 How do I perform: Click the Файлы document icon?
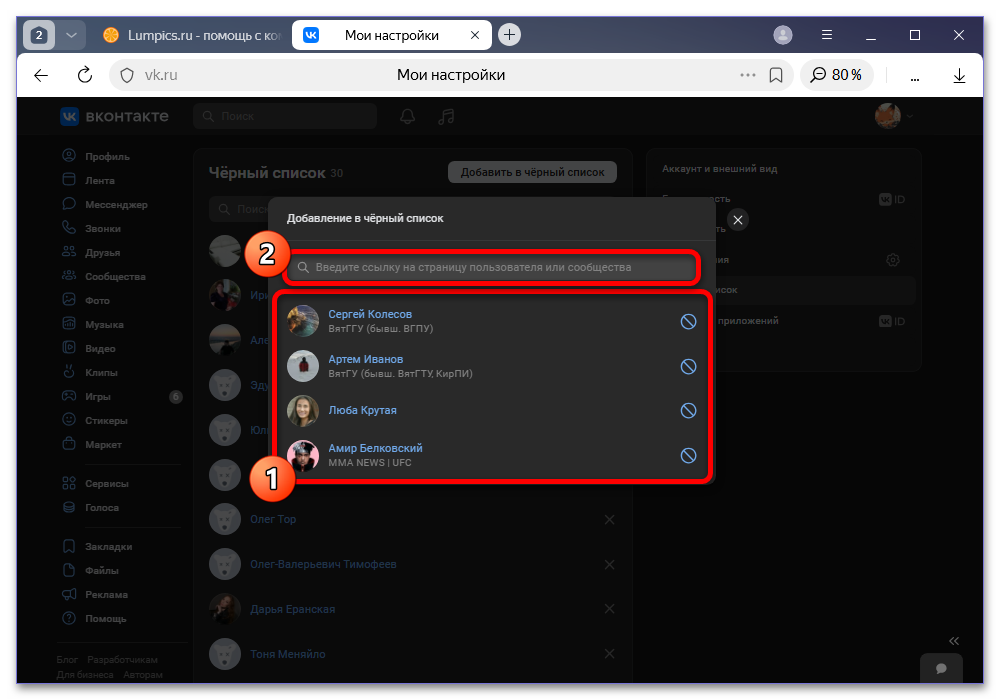[69, 570]
